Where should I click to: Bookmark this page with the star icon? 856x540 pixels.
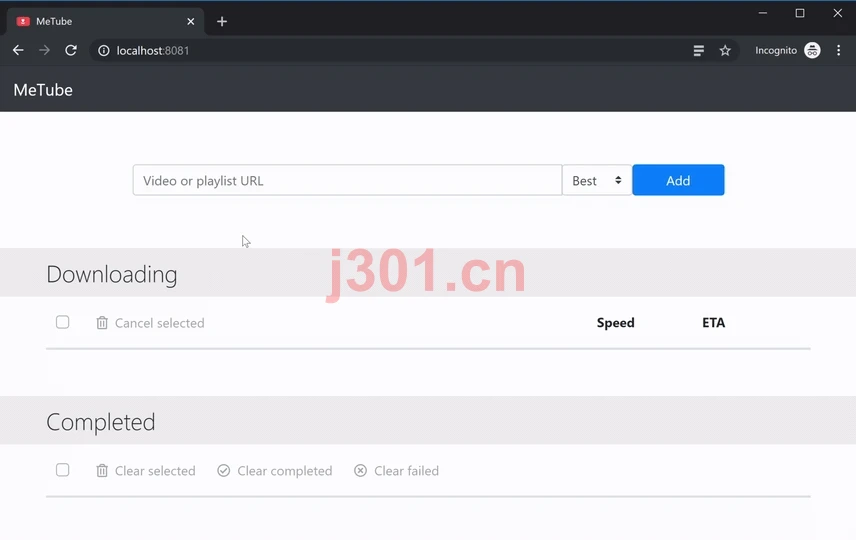(725, 51)
